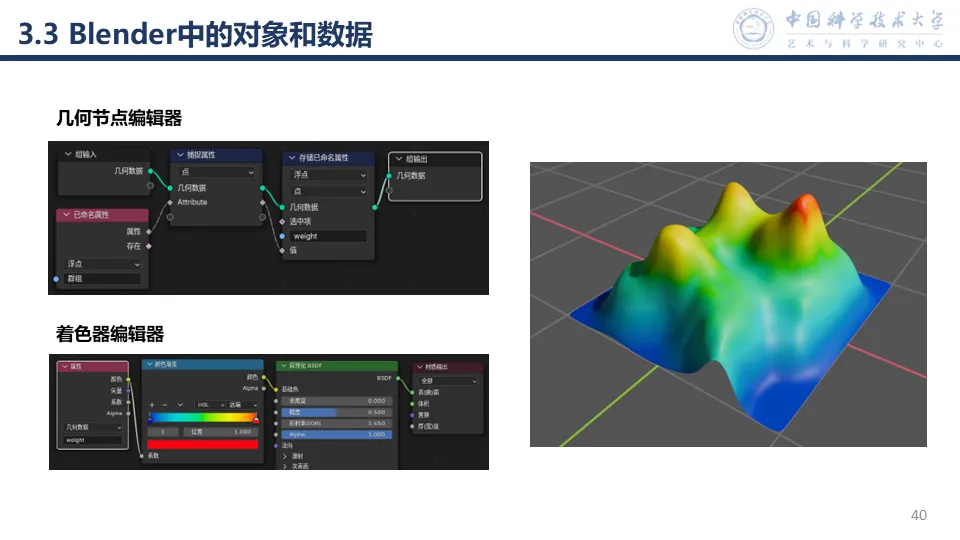Click 捕捉属性 Attribute output diamond socket
The width and height of the screenshot is (960, 540).
point(263,203)
